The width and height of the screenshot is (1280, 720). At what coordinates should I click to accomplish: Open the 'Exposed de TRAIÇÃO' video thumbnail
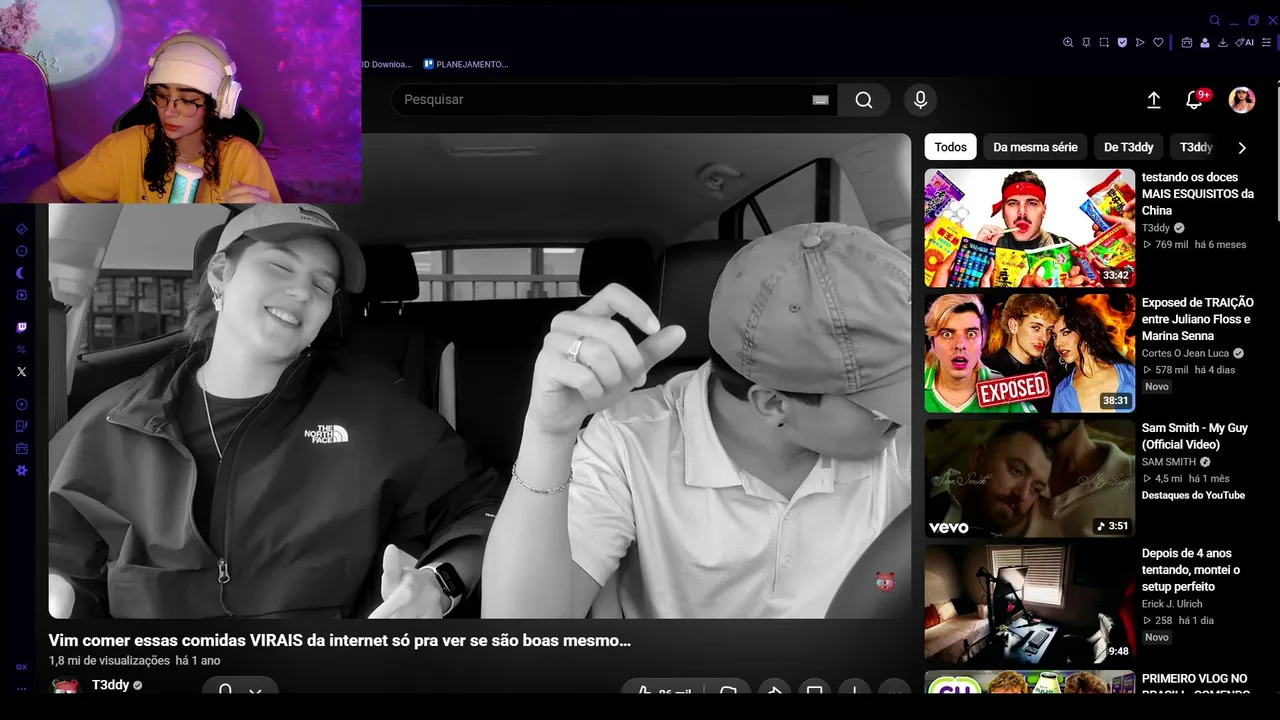[1030, 353]
